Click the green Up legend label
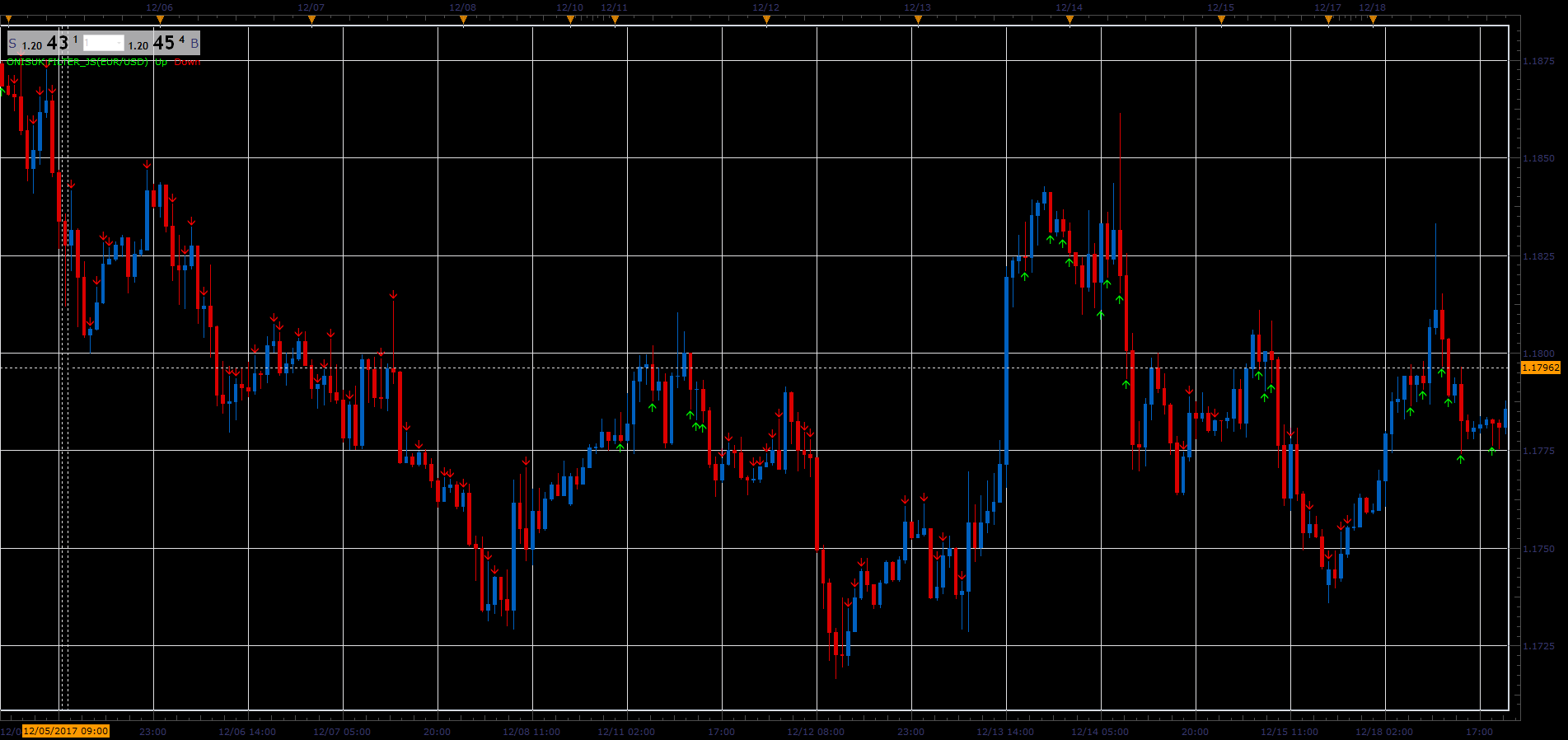This screenshot has width=1568, height=740. [161, 62]
